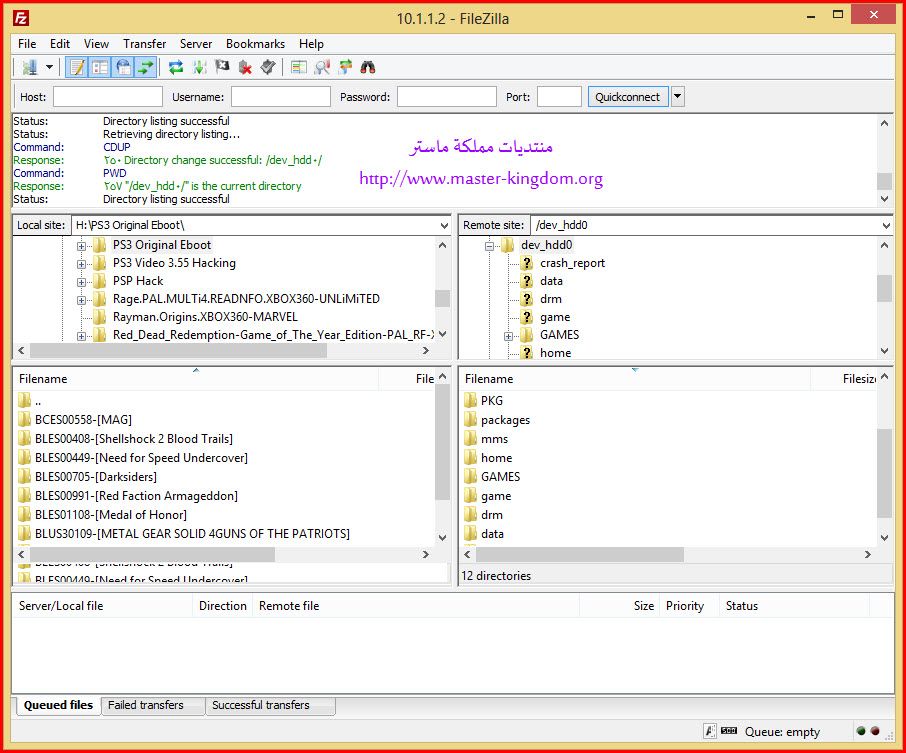Select crash_report in the remote tree
906x753 pixels.
coord(572,263)
